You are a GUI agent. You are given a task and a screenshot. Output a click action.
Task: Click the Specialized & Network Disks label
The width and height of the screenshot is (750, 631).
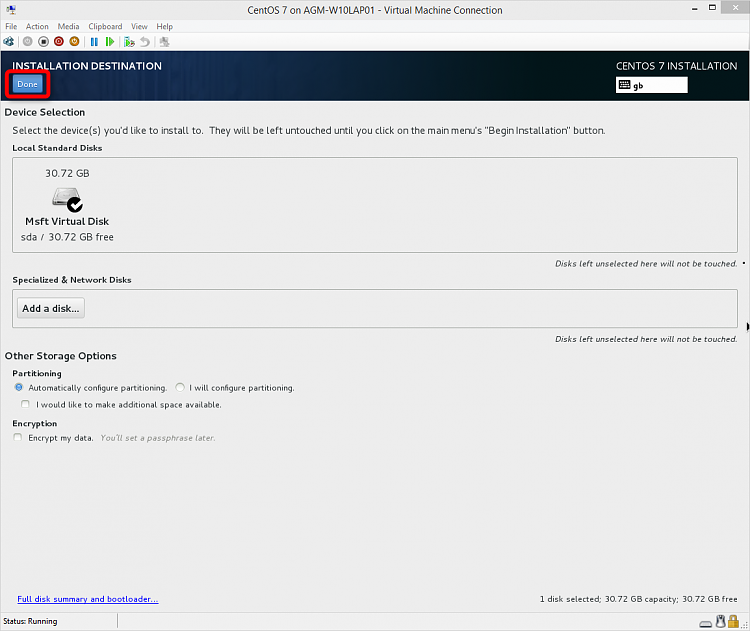(72, 280)
